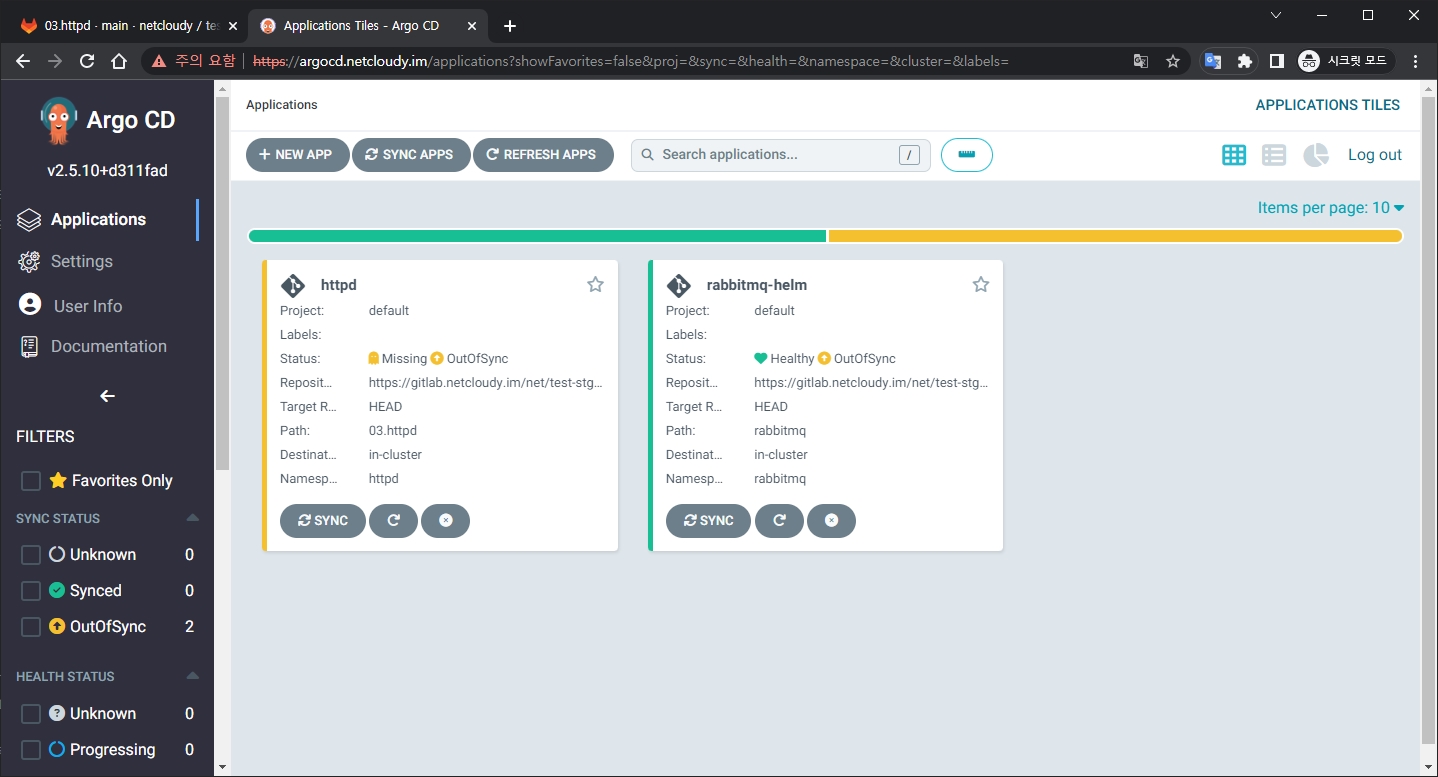Click the REFRESH APPS button

pyautogui.click(x=543, y=155)
